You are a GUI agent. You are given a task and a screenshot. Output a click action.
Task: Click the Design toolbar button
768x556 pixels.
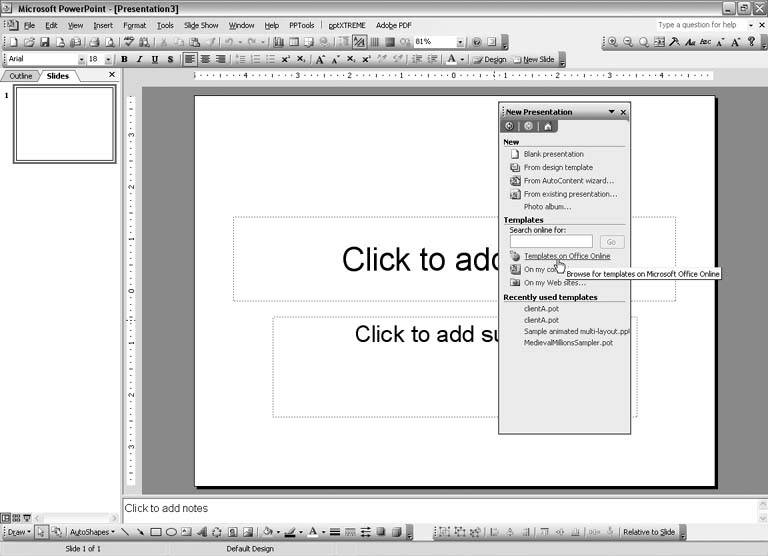tap(490, 59)
